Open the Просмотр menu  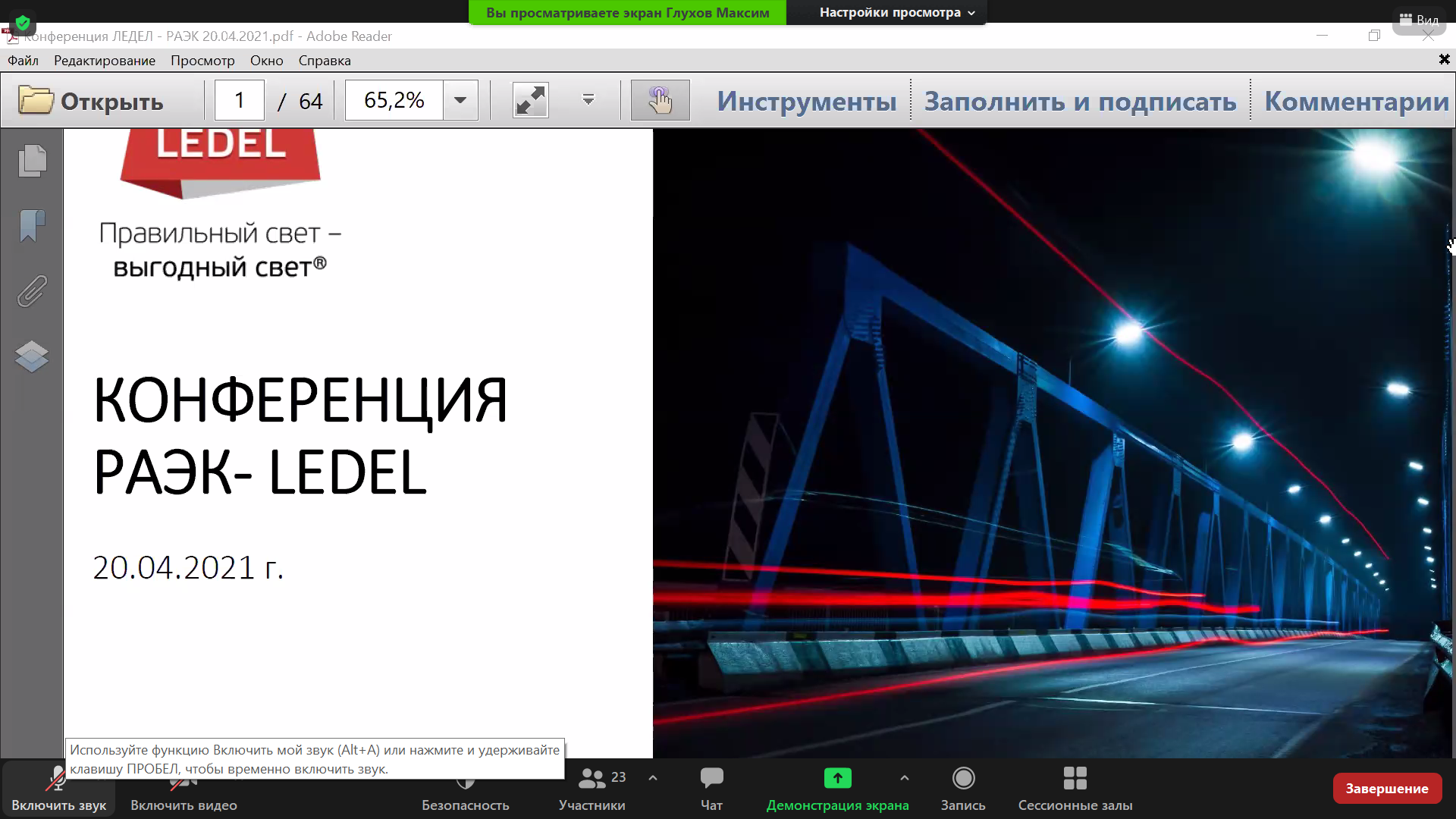click(202, 61)
